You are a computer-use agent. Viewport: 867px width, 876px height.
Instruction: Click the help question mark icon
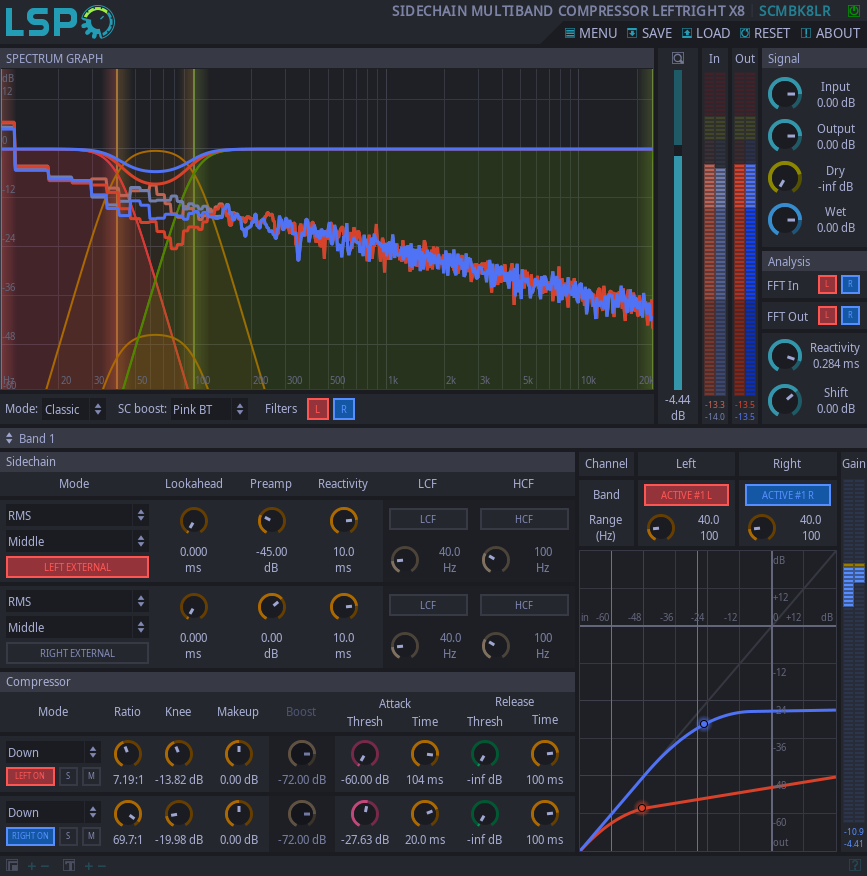(x=855, y=865)
